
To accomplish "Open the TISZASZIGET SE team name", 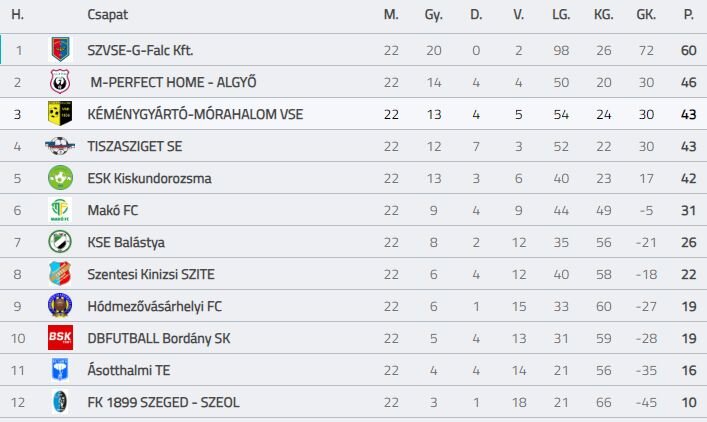I will tap(135, 146).
